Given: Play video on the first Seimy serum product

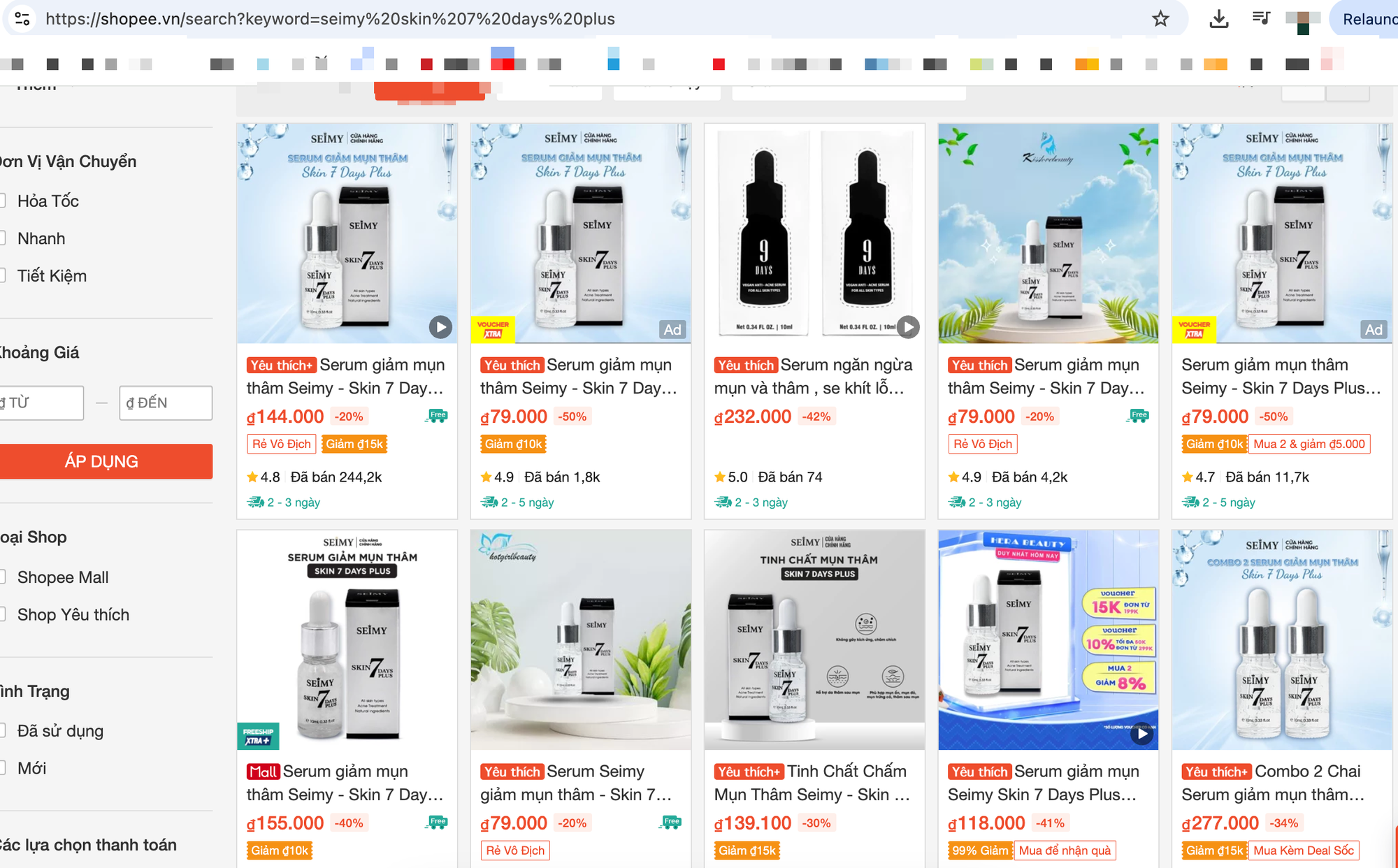Looking at the screenshot, I should [x=440, y=326].
